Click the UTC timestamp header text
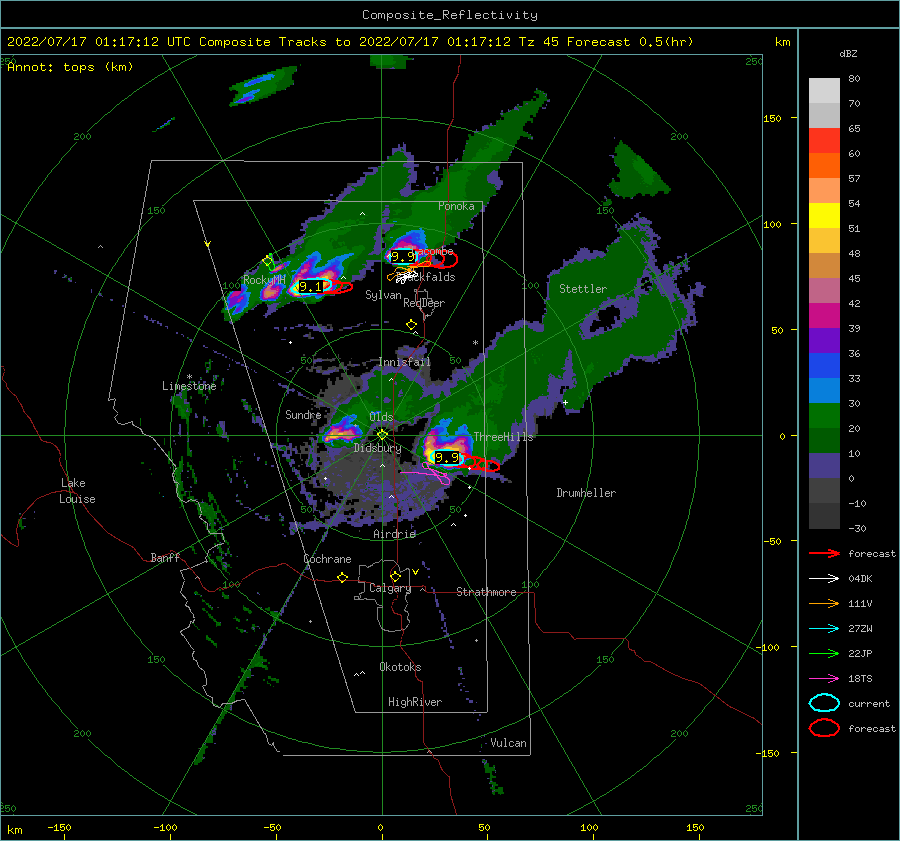Screen dimensions: 900x841 (350, 42)
